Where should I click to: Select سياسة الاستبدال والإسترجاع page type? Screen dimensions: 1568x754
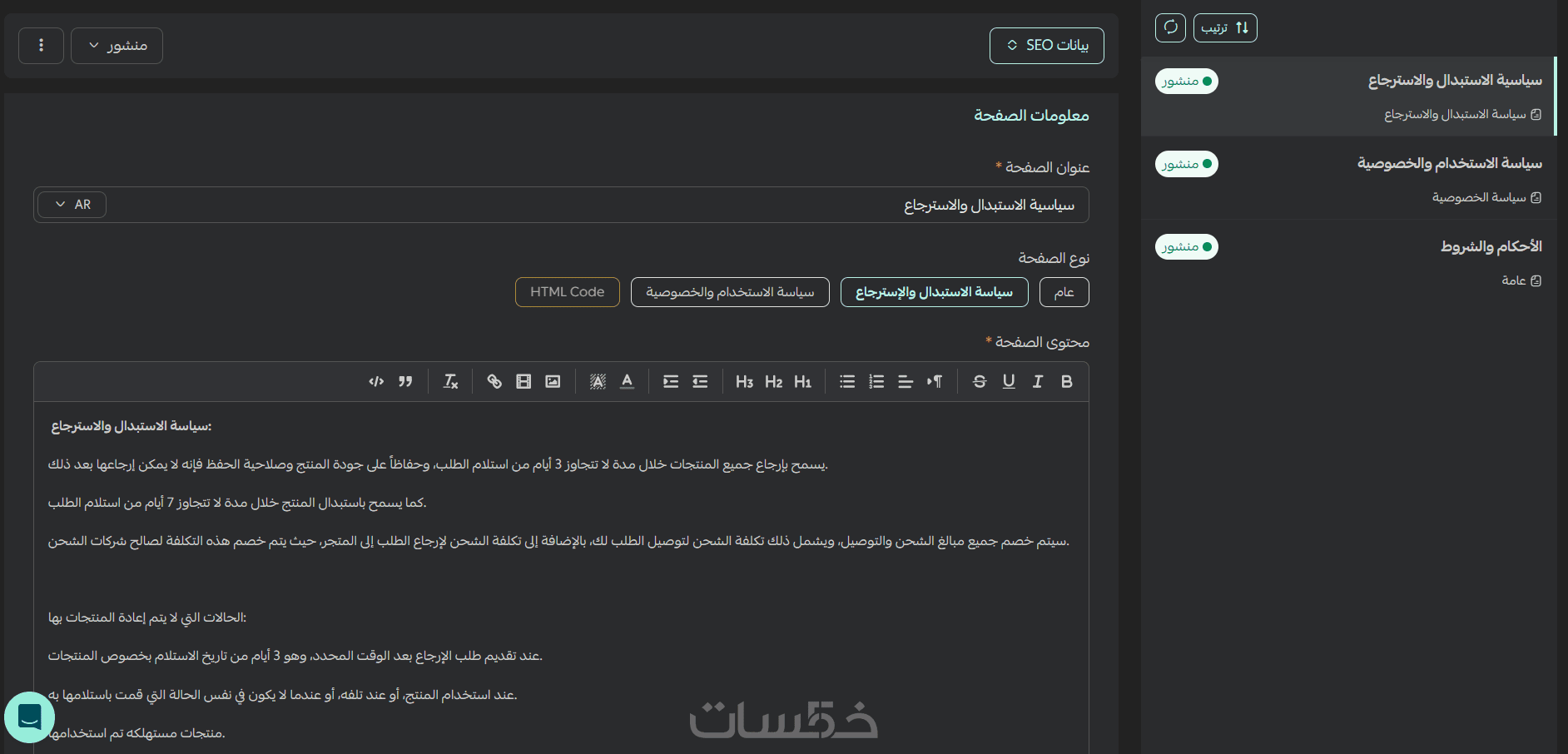coord(935,292)
